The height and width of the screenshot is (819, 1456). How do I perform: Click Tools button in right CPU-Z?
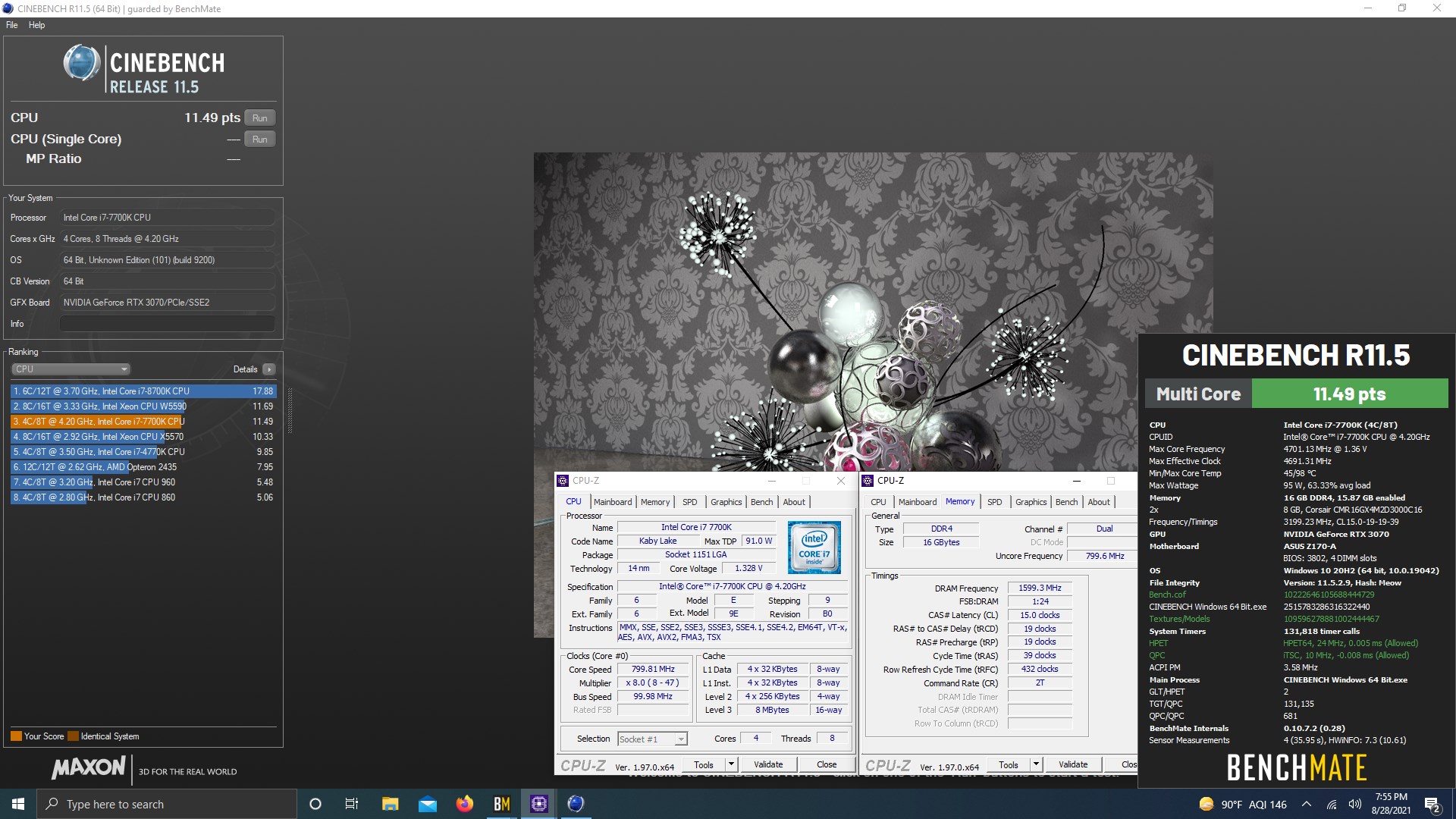(1009, 764)
